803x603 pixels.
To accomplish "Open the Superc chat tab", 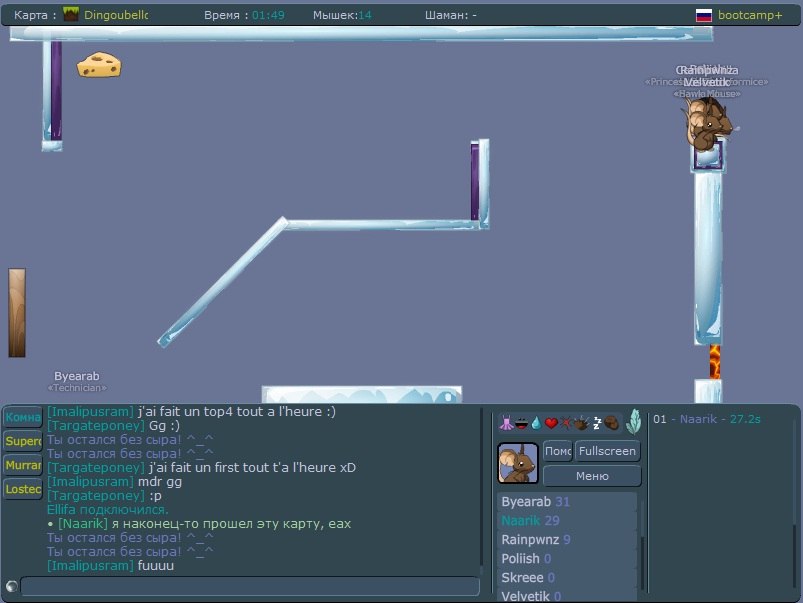I will coord(22,441).
